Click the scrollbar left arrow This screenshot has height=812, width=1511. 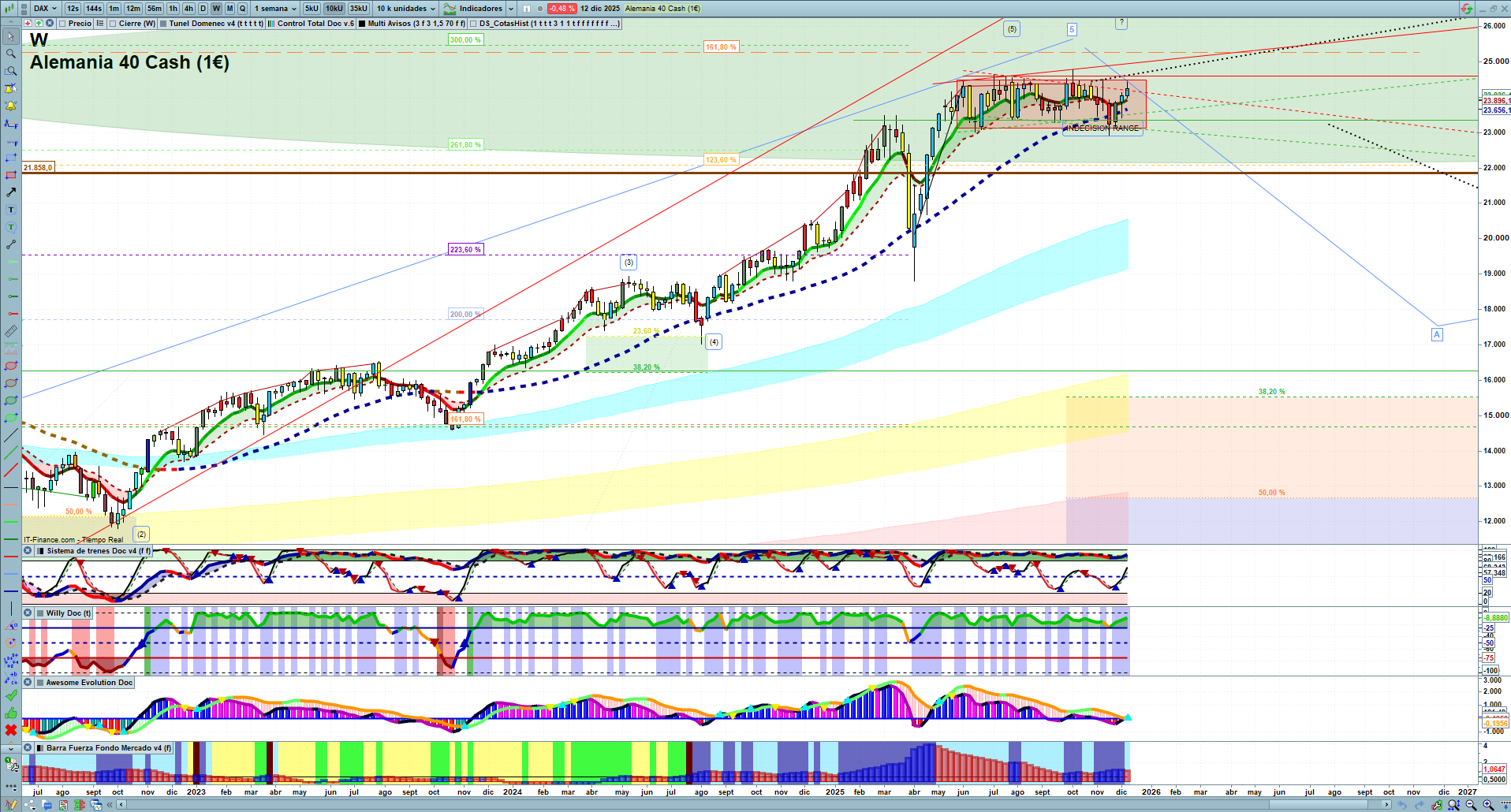coord(121,805)
